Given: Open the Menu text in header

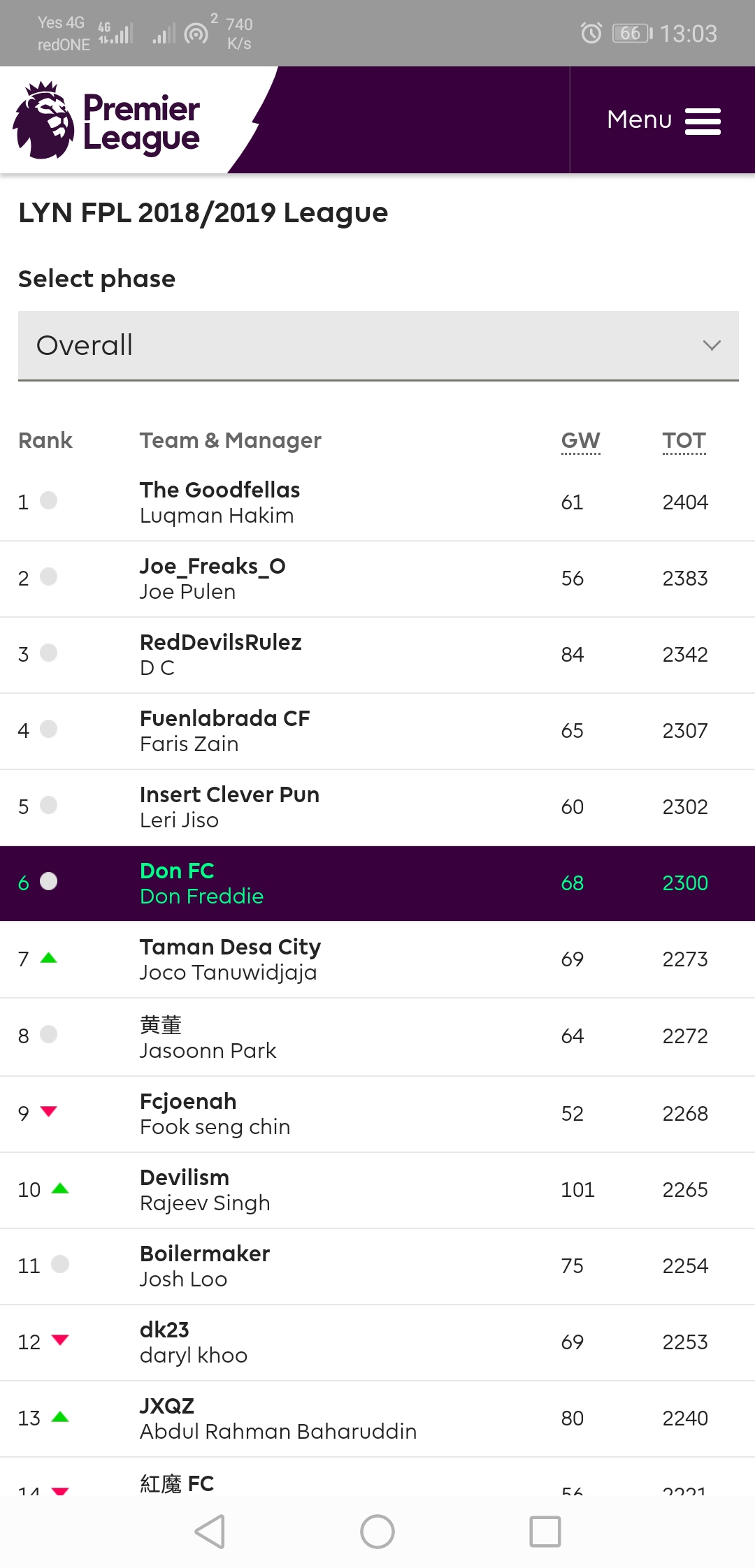Looking at the screenshot, I should pyautogui.click(x=639, y=119).
